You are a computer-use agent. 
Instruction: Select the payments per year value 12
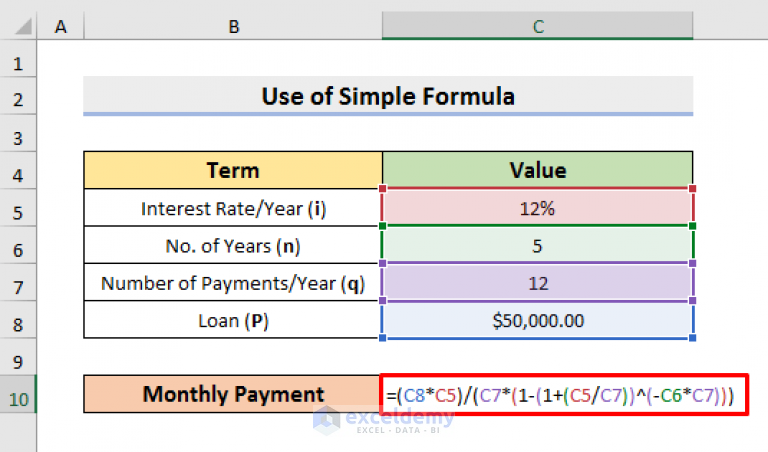point(538,283)
